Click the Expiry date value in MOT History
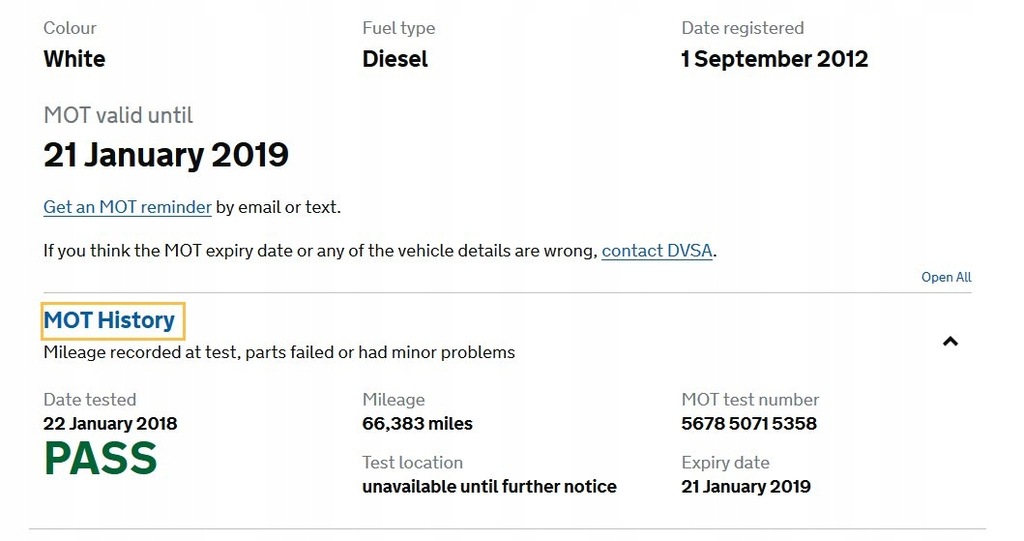This screenshot has height=541, width=1024. [x=746, y=487]
